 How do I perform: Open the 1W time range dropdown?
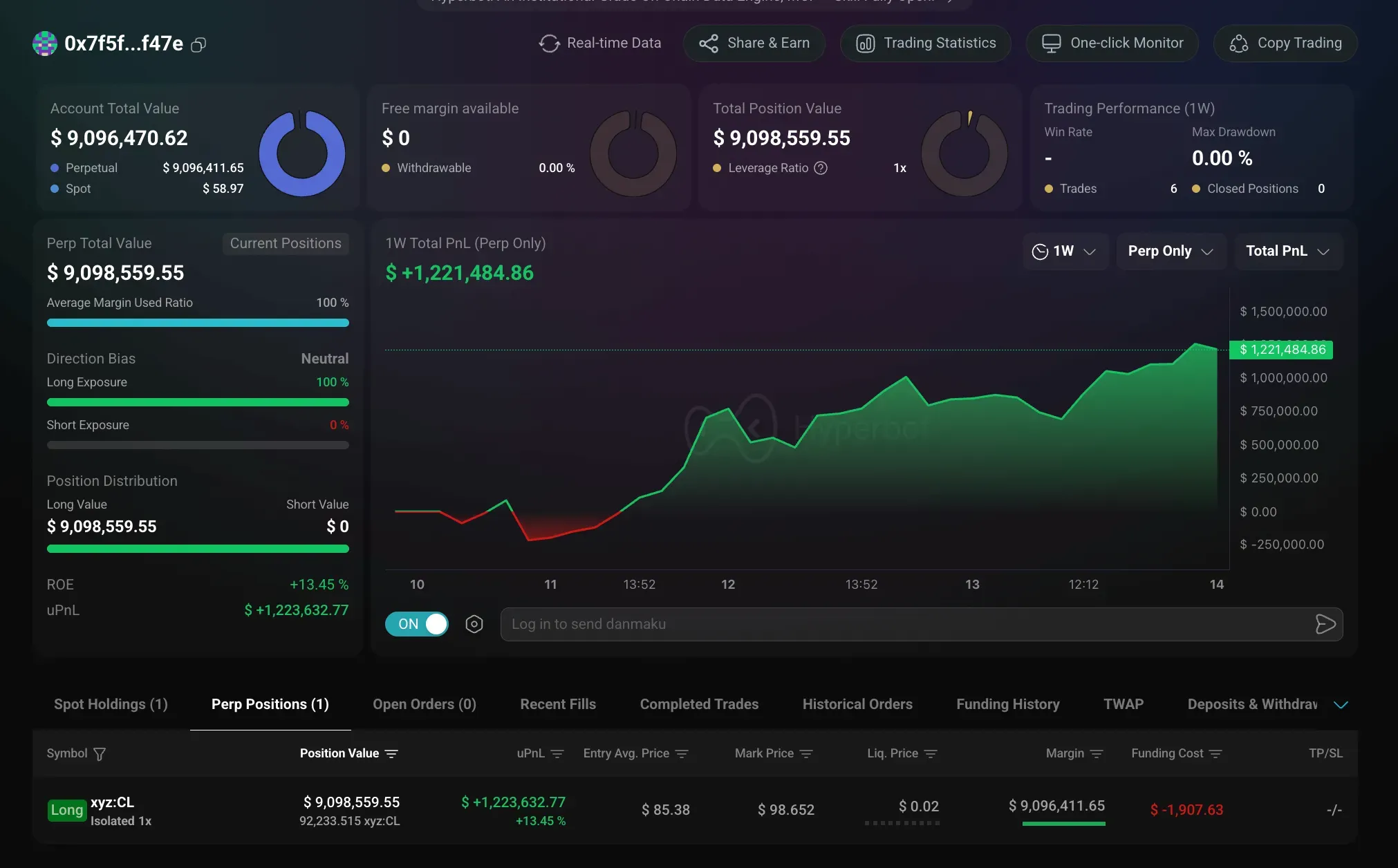click(1065, 251)
